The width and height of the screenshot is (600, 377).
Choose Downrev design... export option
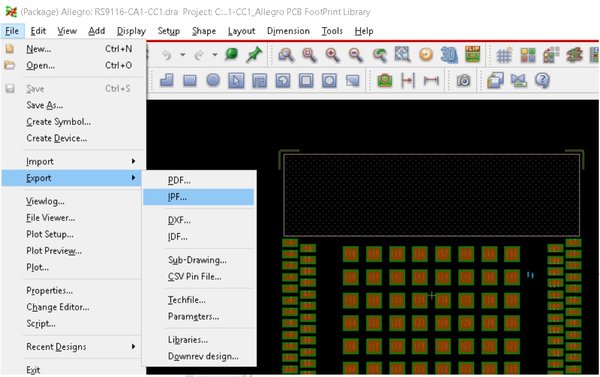coord(198,356)
